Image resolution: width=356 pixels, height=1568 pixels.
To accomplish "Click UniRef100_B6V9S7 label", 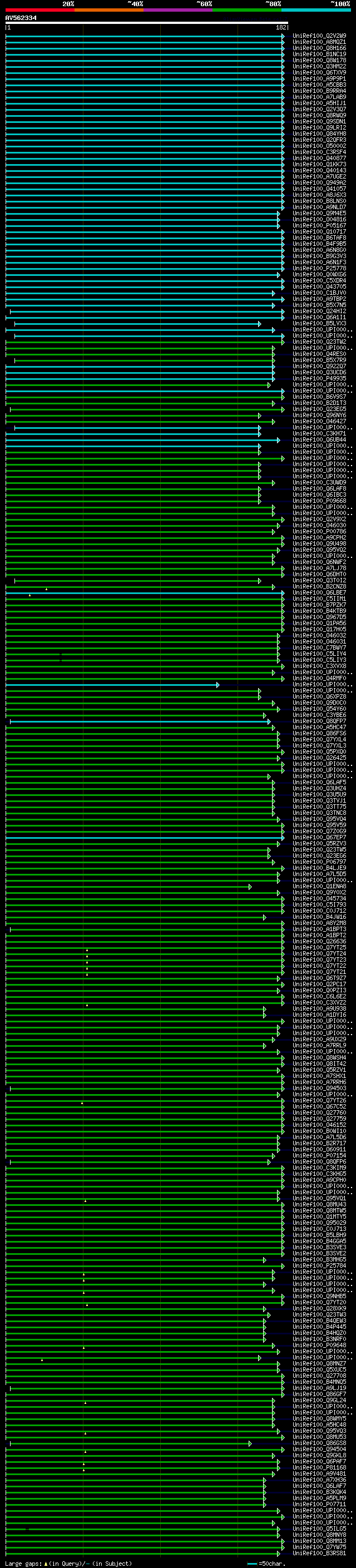I will 319,397.
